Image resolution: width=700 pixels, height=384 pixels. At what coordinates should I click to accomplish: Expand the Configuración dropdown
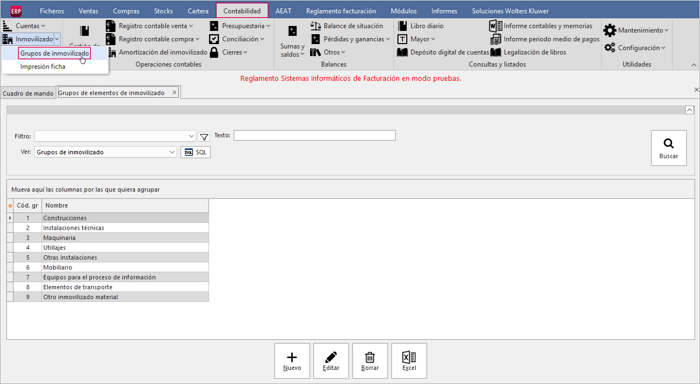coord(663,48)
